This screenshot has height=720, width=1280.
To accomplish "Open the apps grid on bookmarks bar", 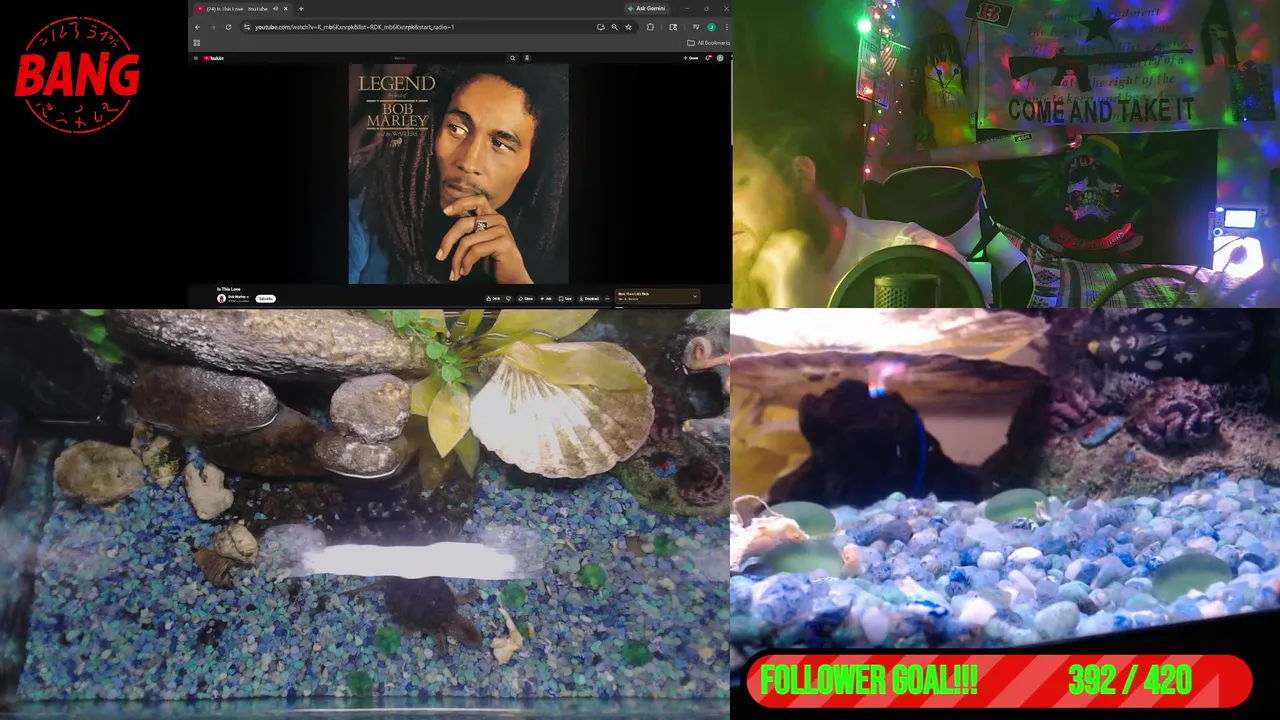I will [197, 43].
